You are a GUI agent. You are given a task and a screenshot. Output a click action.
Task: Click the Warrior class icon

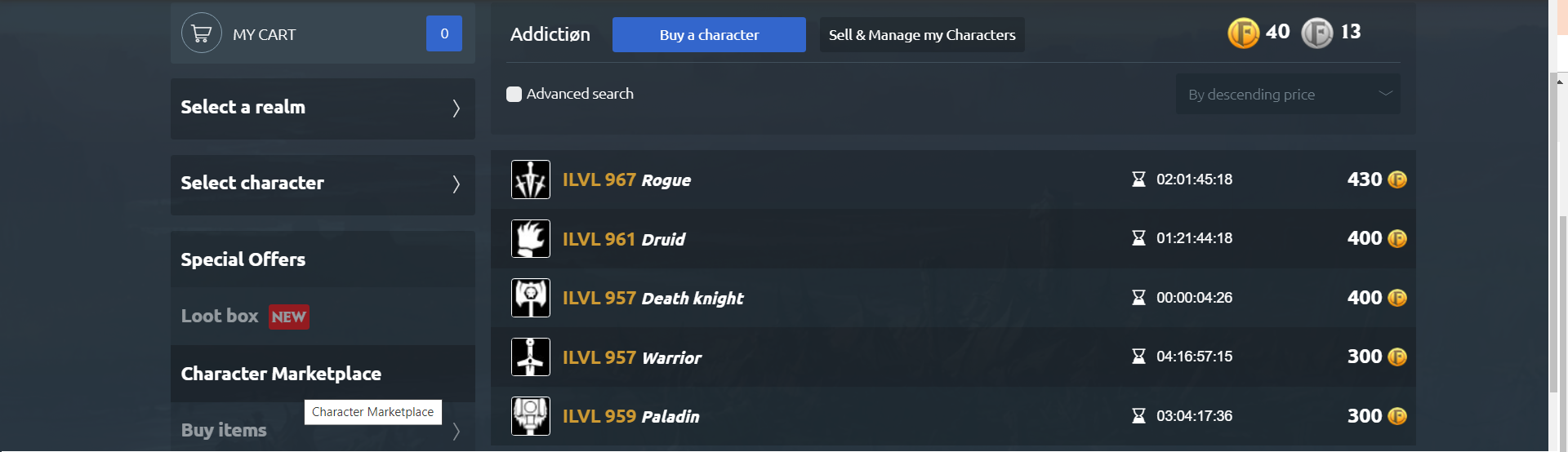pos(531,357)
